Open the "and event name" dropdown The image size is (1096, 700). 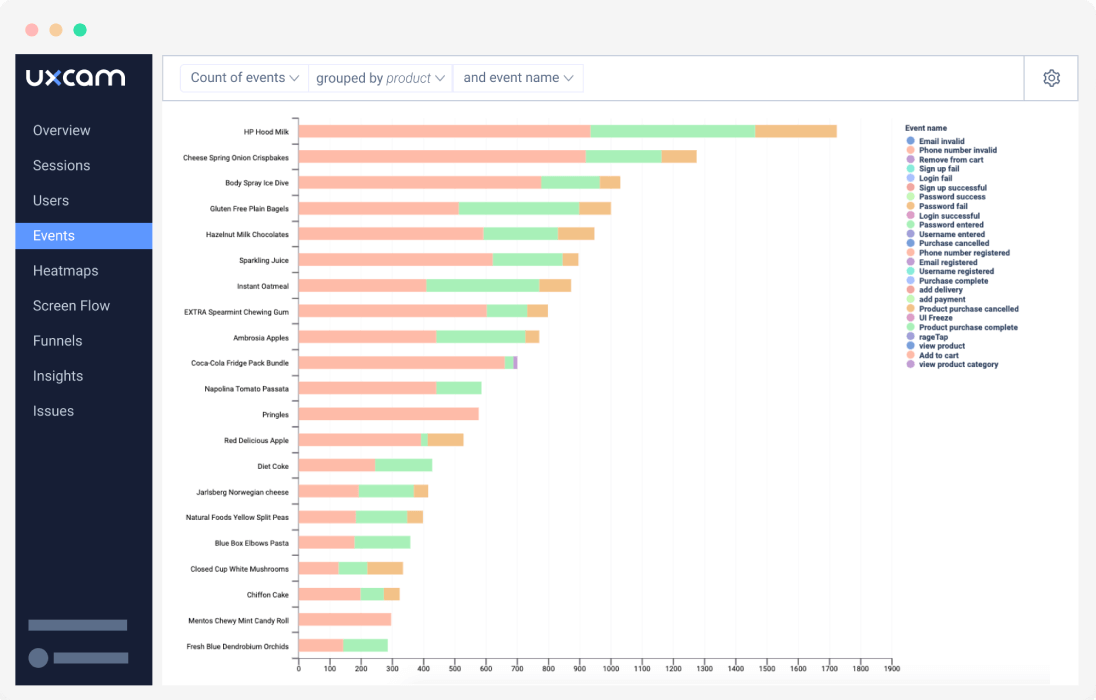pyautogui.click(x=518, y=77)
